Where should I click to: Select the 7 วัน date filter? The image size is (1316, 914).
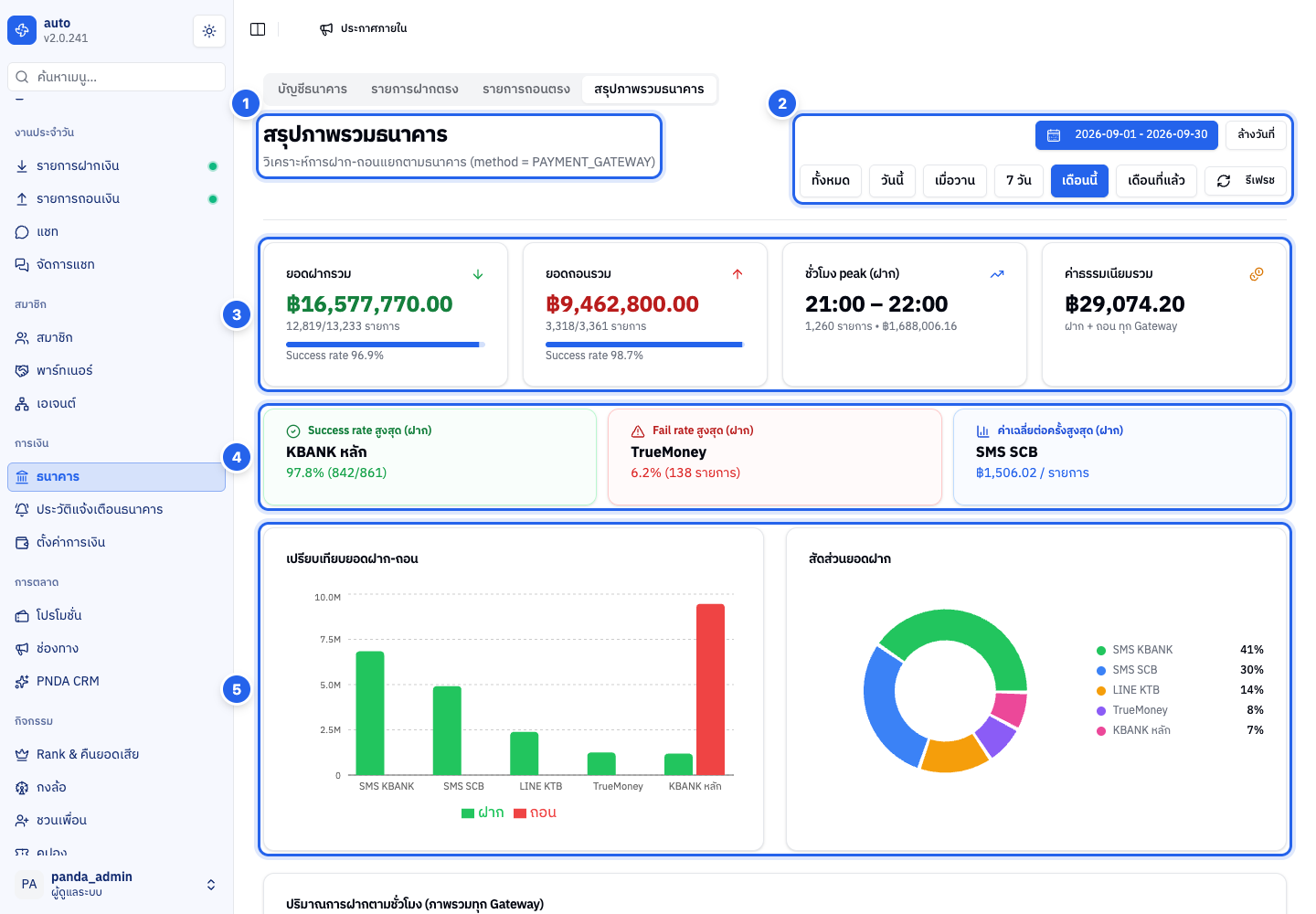coord(1019,181)
